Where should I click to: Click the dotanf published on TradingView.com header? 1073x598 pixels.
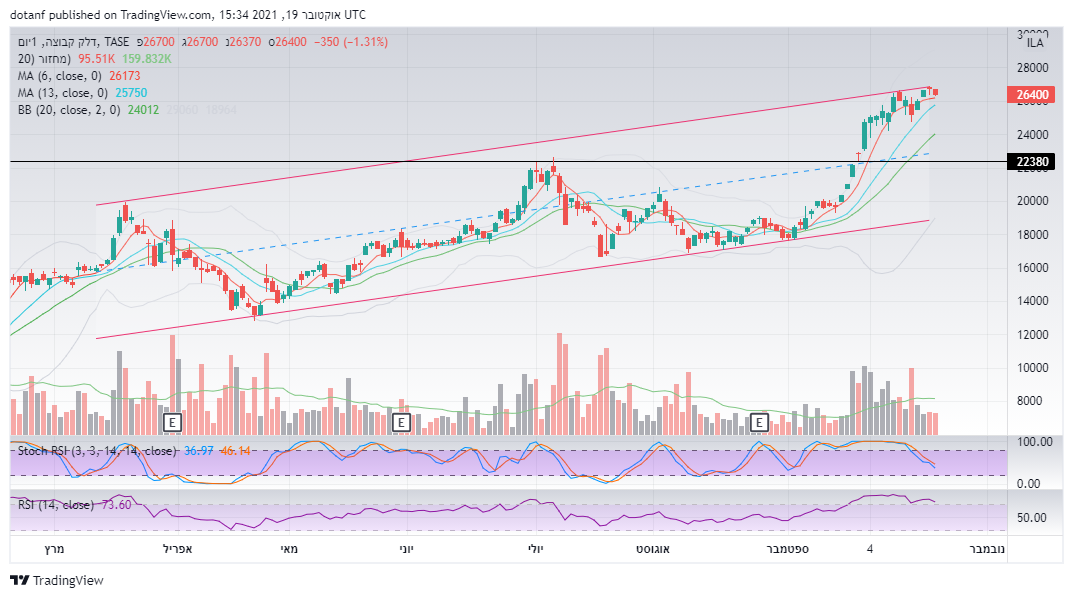point(190,14)
